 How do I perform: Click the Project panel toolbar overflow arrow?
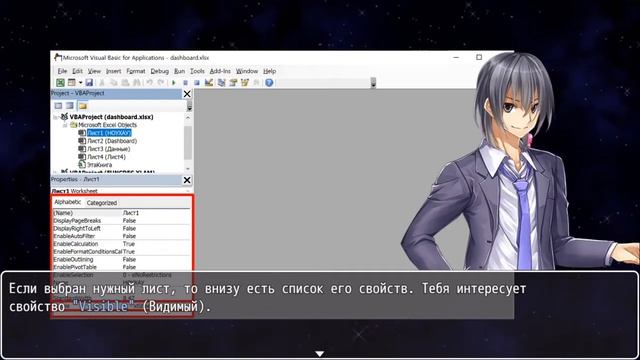coord(189,106)
